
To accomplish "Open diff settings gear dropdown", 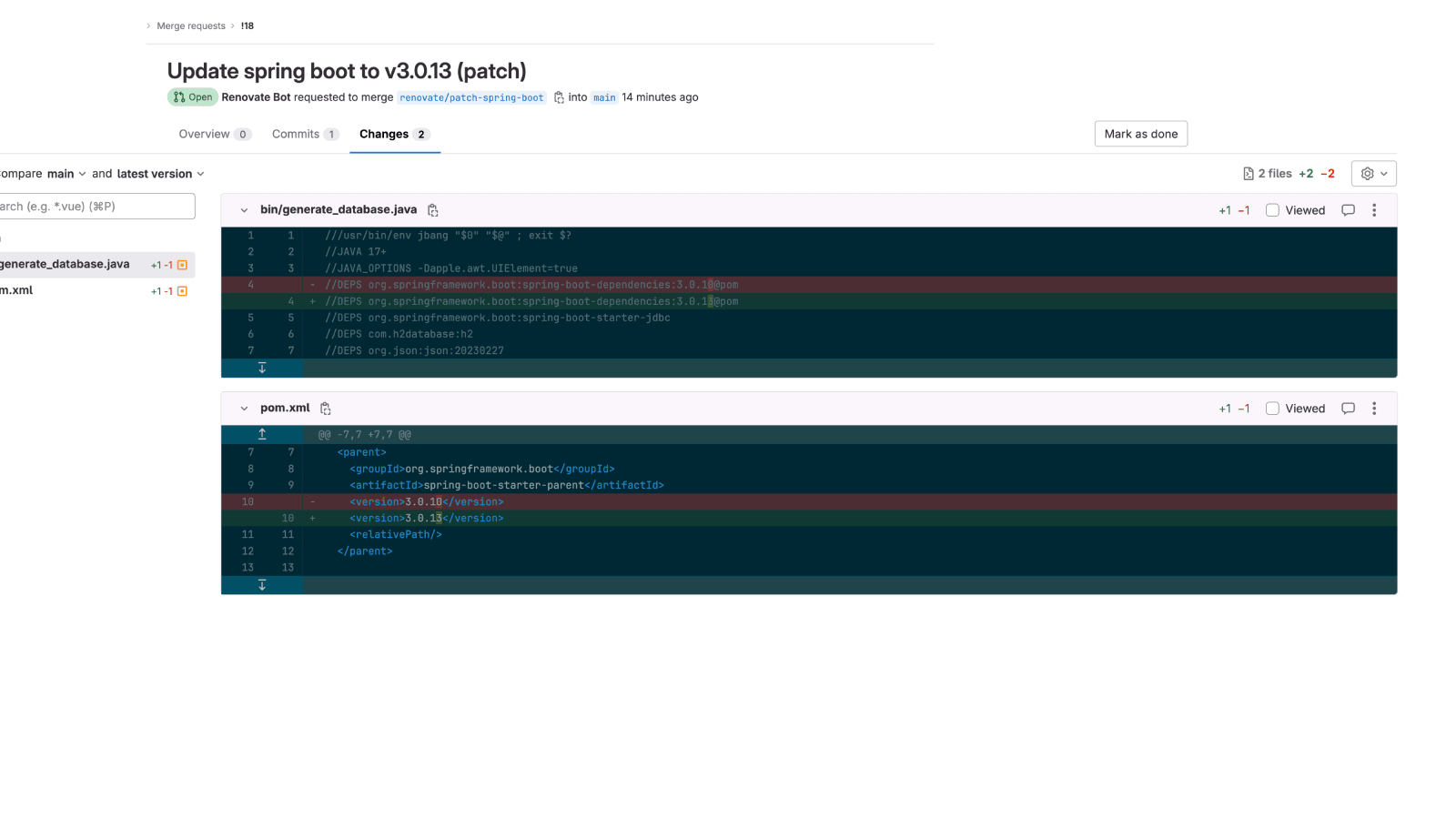I will 1374,174.
